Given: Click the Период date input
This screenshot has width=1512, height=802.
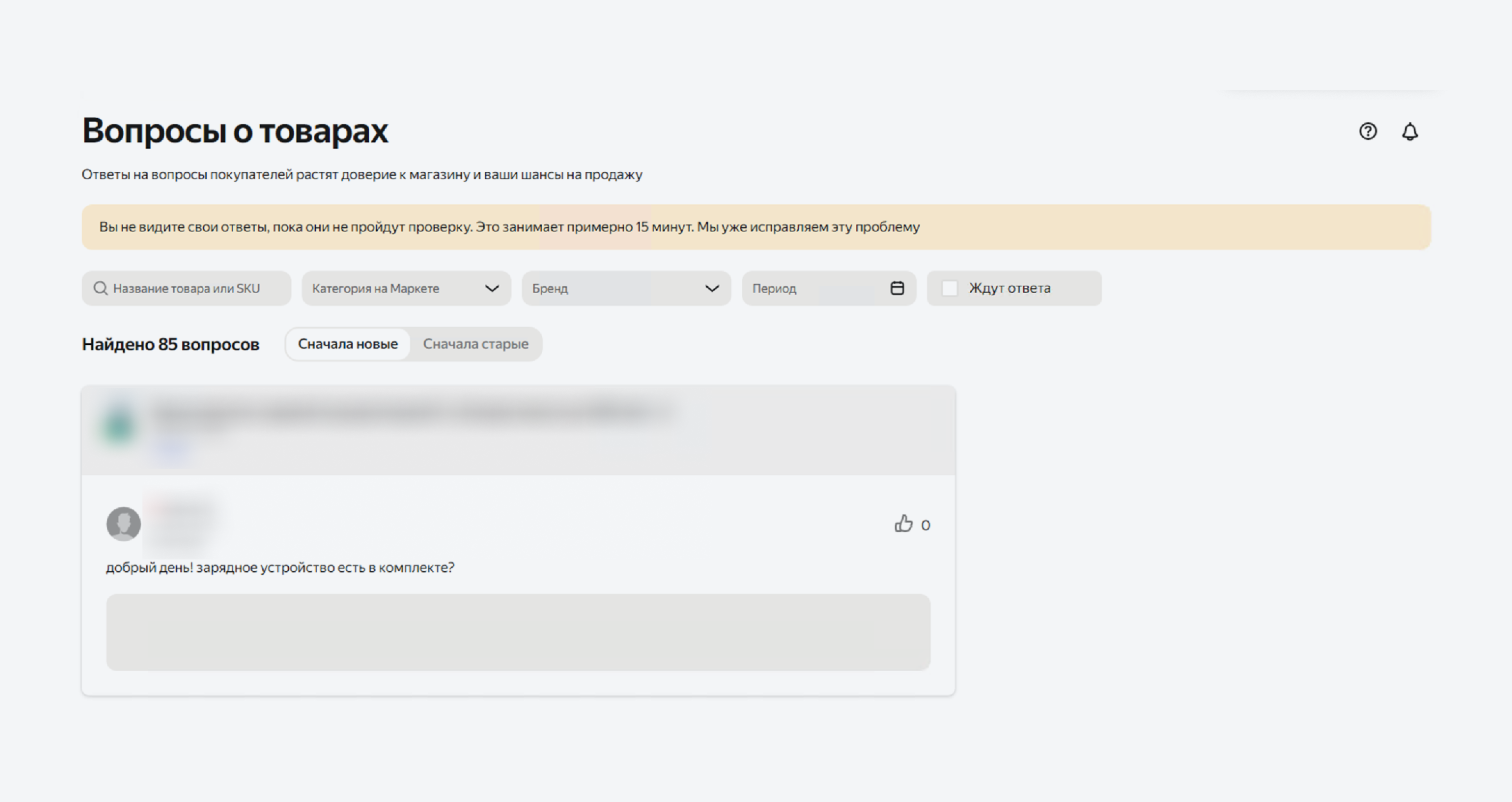Looking at the screenshot, I should tap(829, 288).
